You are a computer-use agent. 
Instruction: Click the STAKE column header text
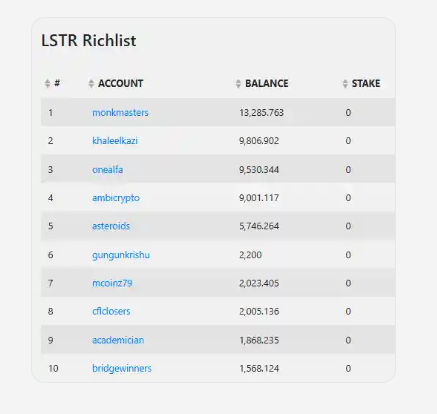coord(366,83)
